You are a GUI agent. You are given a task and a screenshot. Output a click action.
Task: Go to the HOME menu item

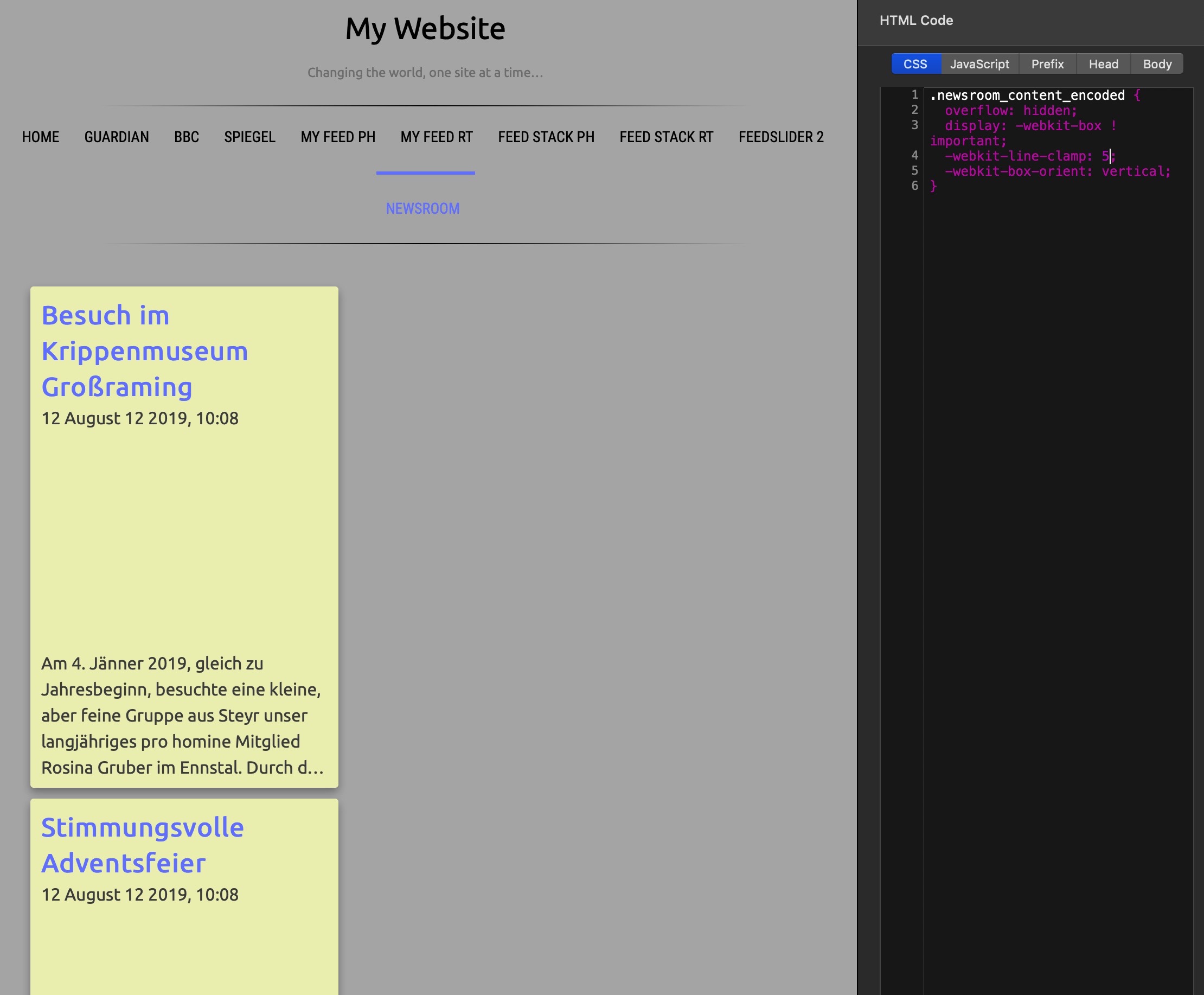[41, 137]
